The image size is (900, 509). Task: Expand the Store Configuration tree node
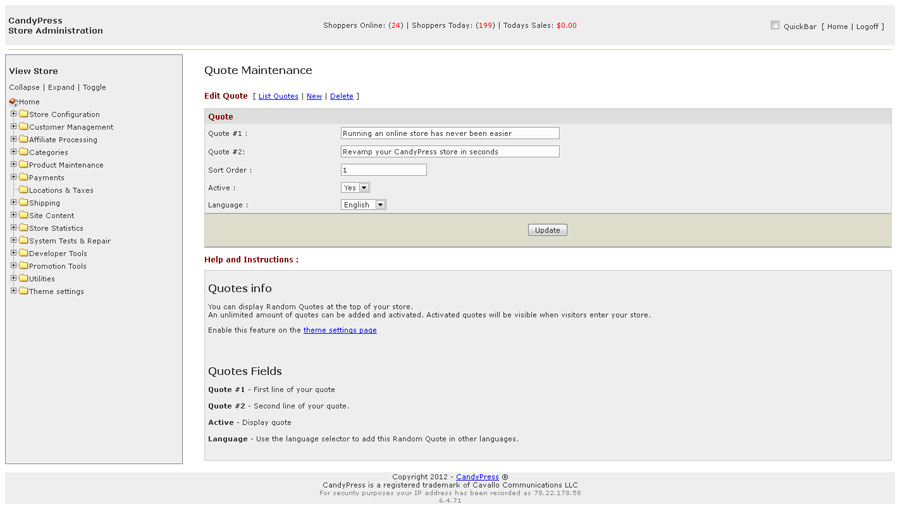(x=14, y=114)
